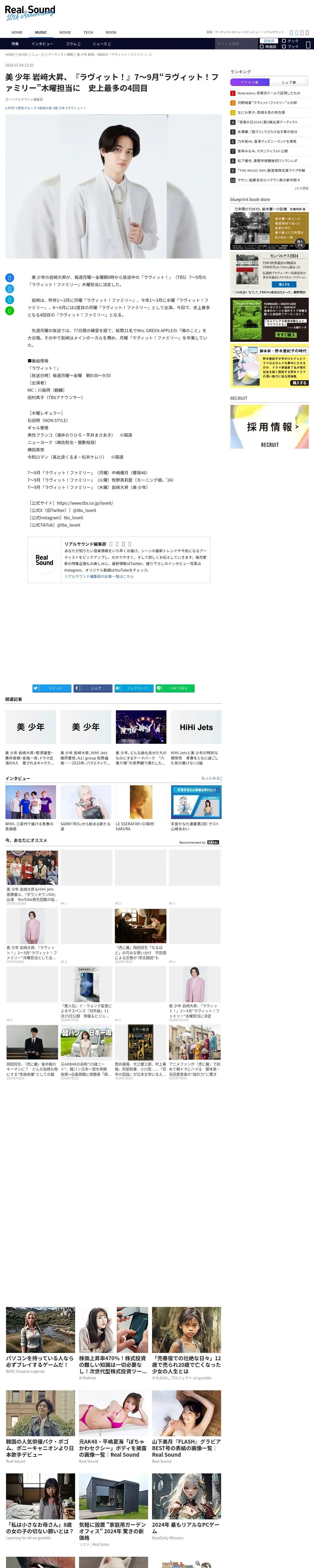This screenshot has width=314, height=1568.
Task: Click ranking badge number 2
Action: point(232,103)
